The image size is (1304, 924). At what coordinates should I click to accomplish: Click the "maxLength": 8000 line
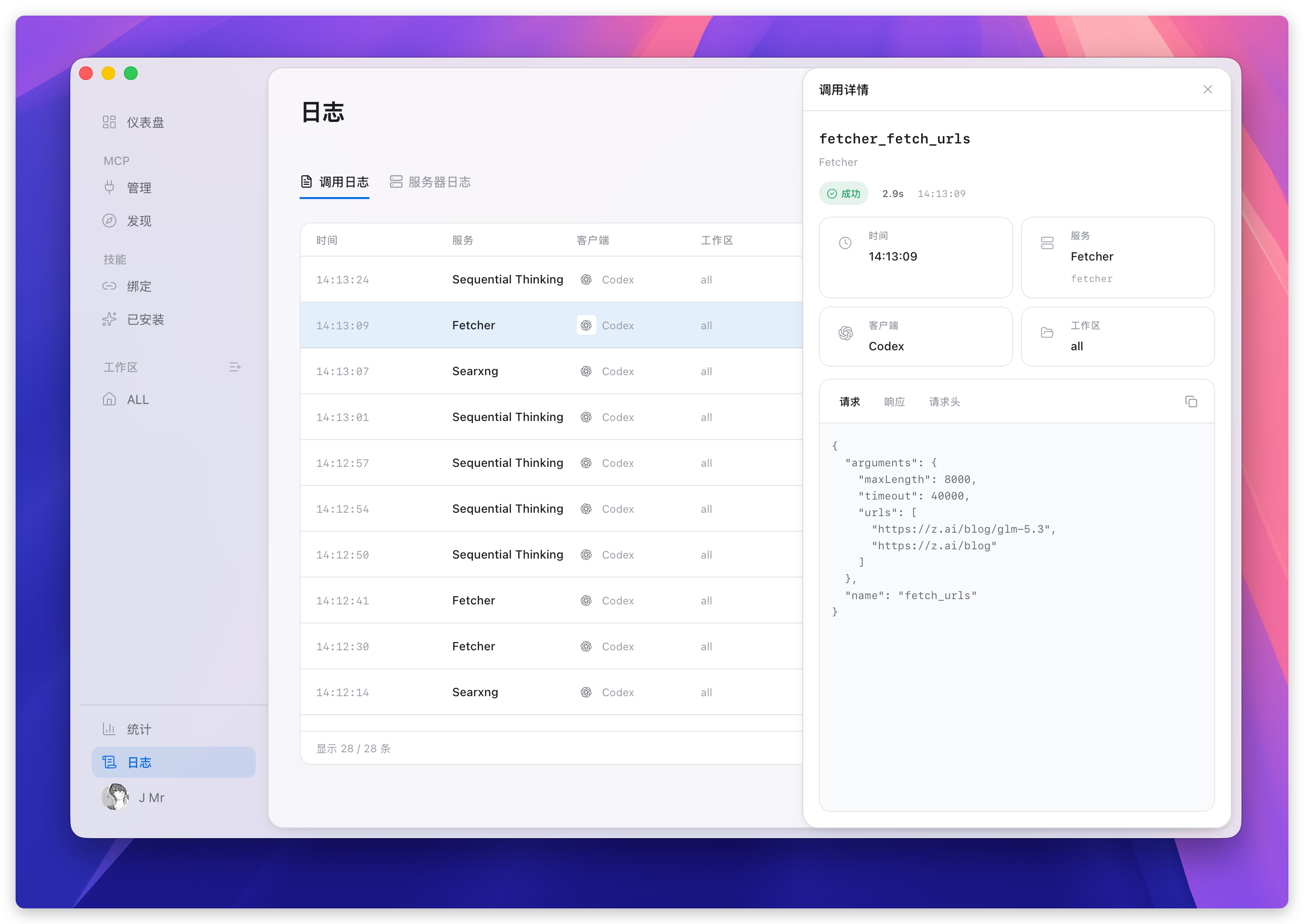tap(917, 480)
